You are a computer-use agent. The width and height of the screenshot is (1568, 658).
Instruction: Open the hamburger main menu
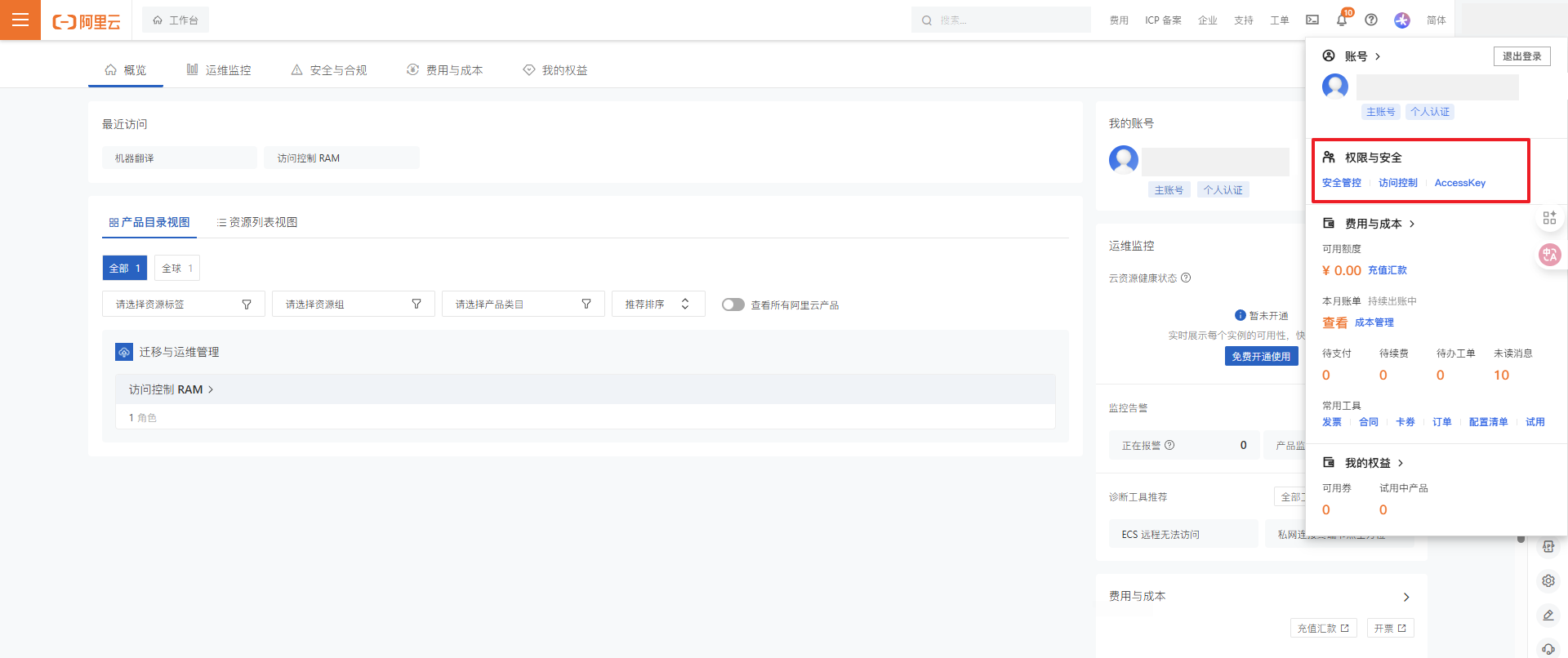(x=20, y=20)
